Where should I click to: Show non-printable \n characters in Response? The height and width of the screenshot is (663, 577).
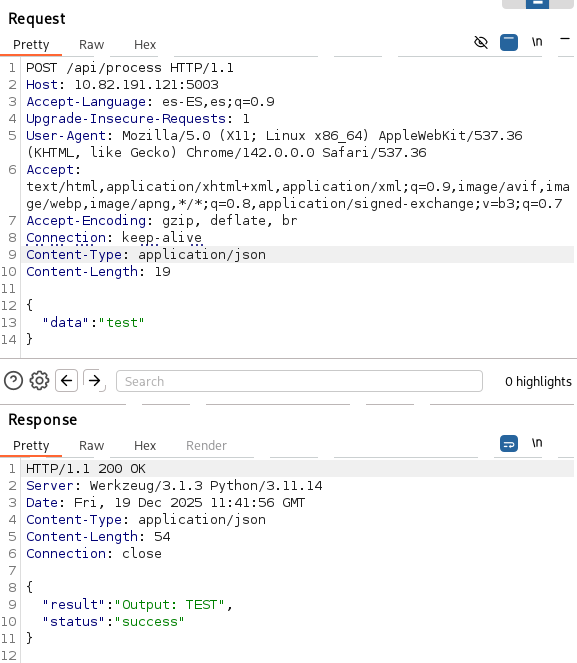pos(537,443)
